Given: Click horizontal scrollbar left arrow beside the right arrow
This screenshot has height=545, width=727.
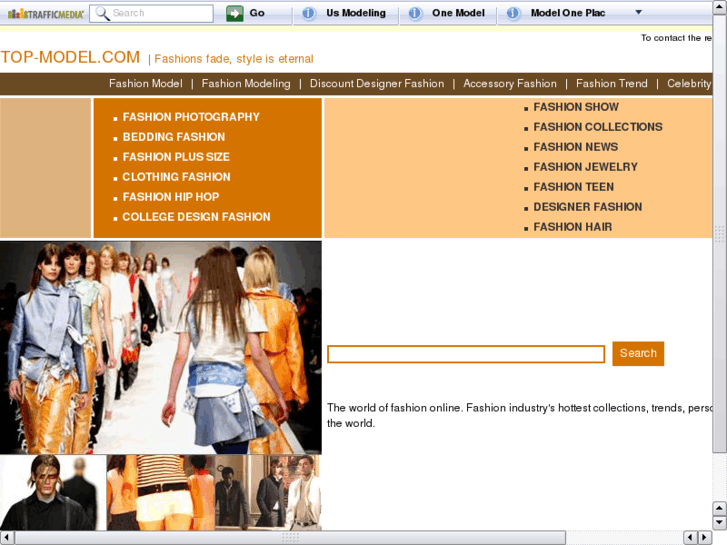Looking at the screenshot, I should point(690,538).
